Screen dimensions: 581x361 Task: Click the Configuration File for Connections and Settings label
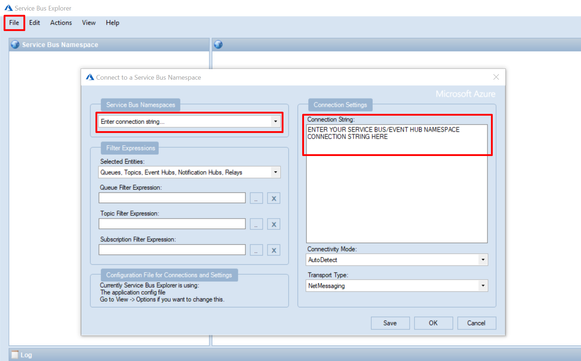(169, 275)
